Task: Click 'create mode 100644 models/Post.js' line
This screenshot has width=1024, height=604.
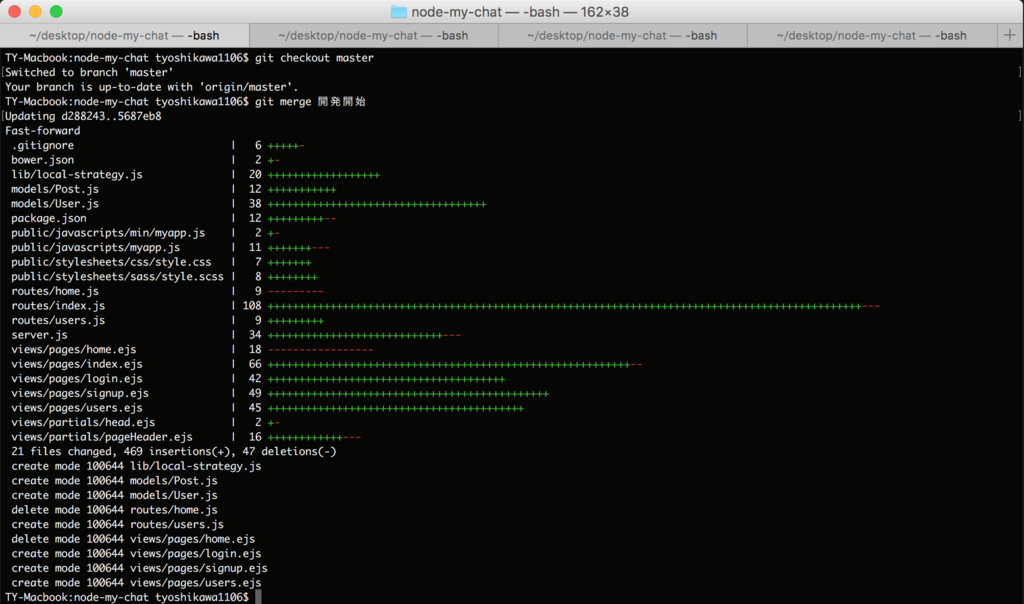Action: coord(114,481)
